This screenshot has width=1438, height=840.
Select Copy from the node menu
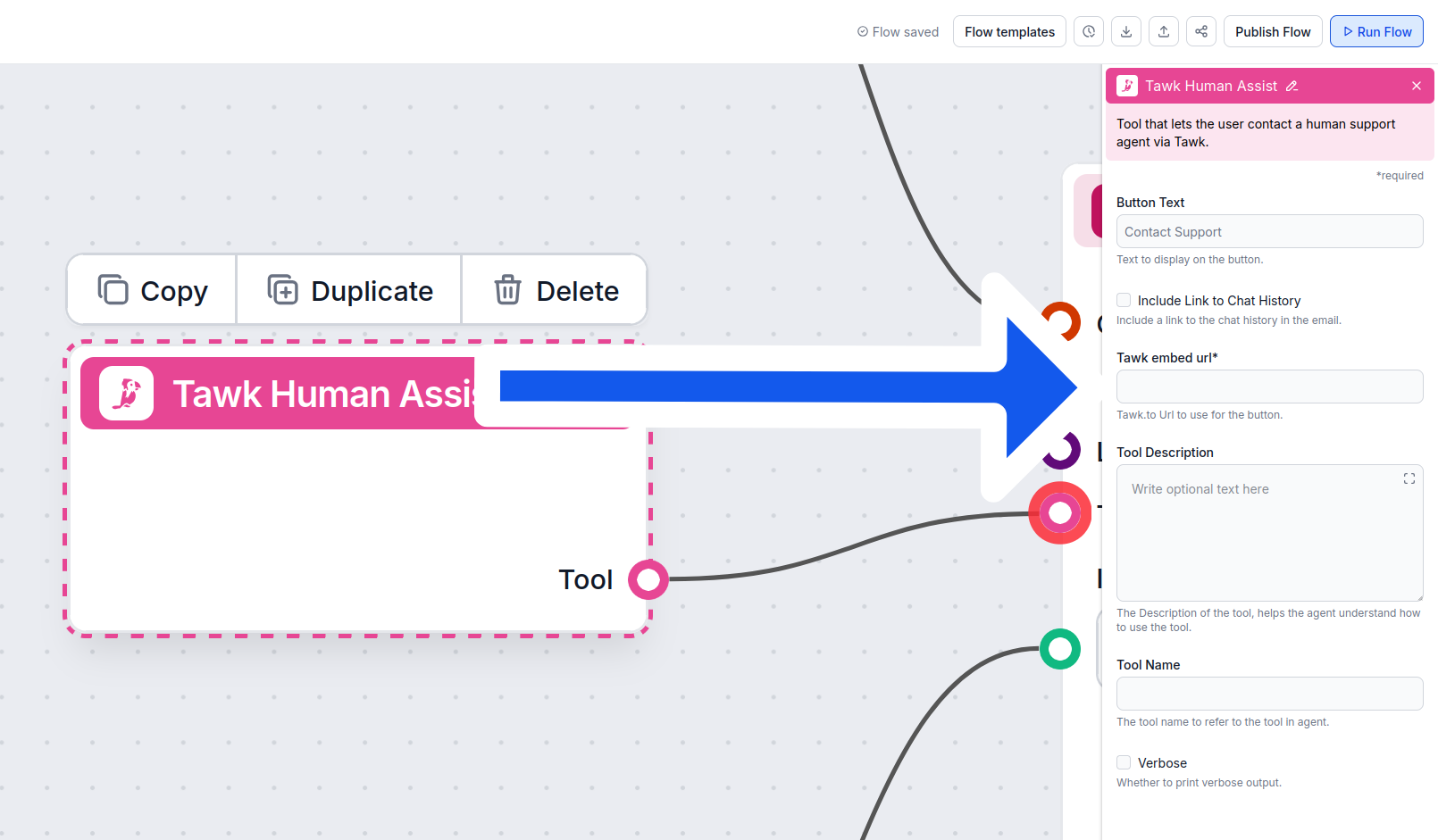[152, 290]
